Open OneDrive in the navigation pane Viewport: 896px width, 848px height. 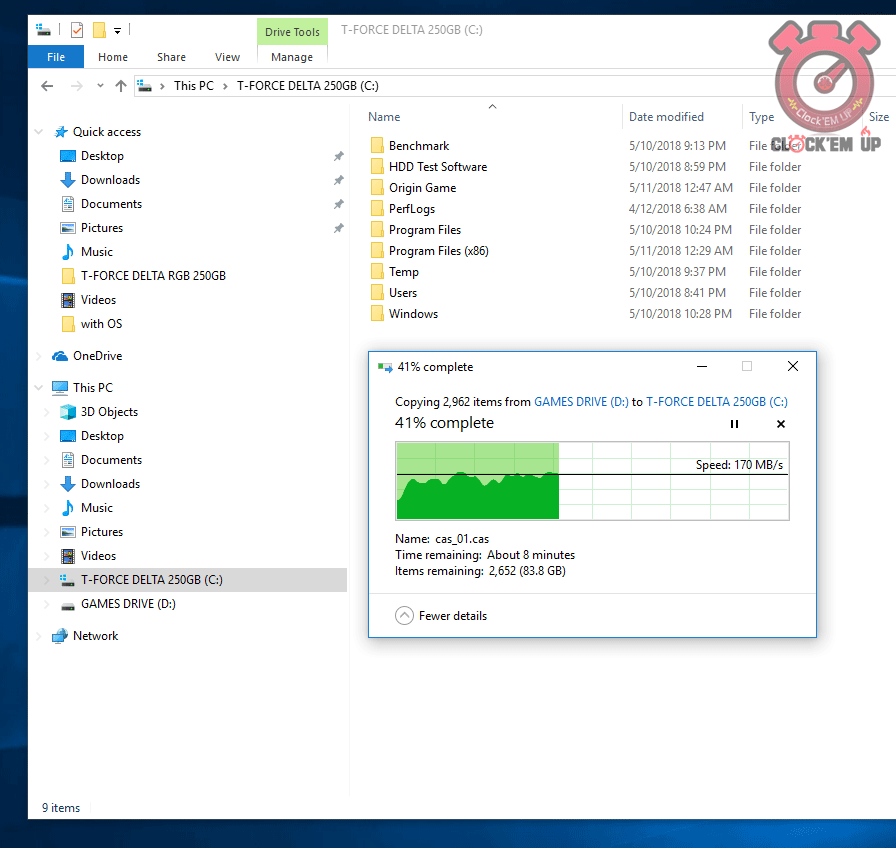[x=97, y=356]
